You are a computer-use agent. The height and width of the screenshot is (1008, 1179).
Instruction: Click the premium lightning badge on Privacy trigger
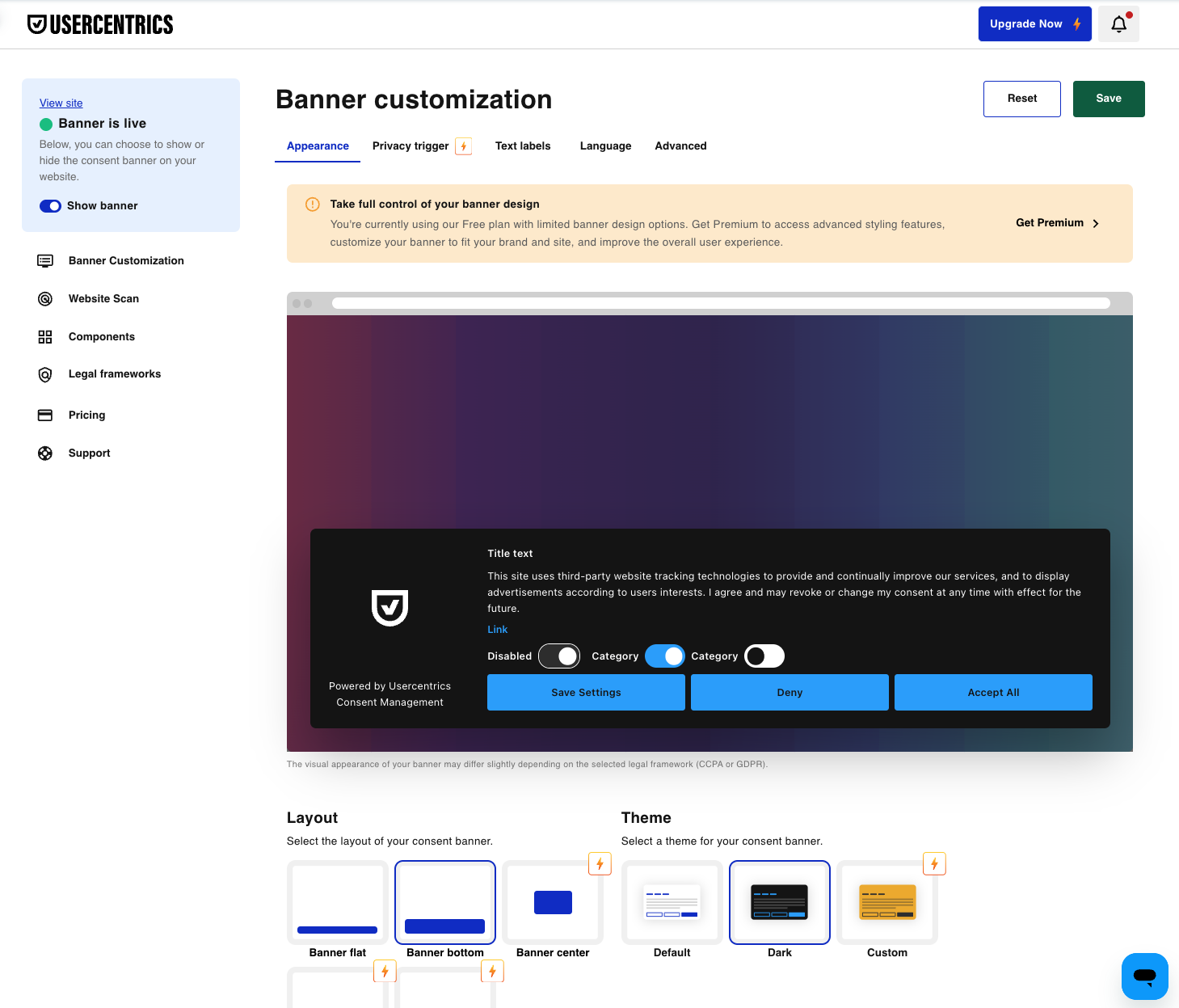(x=464, y=146)
